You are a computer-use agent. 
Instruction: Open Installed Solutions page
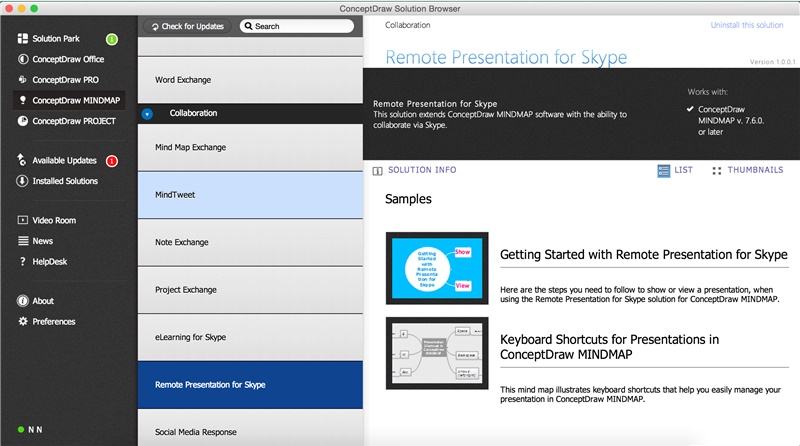[x=65, y=181]
